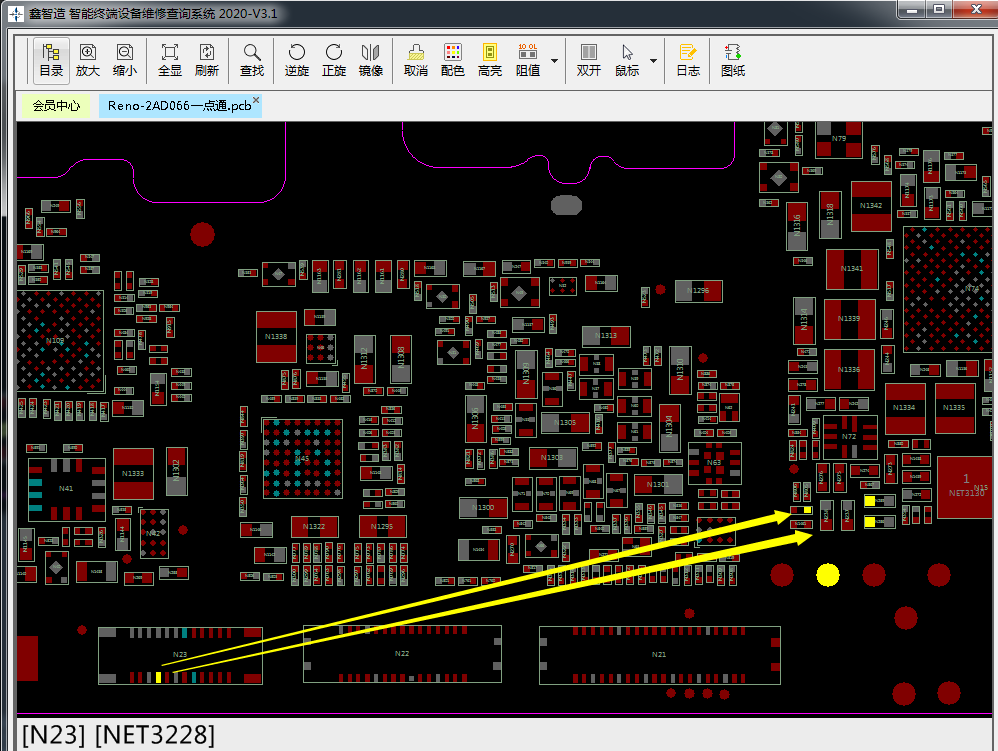Select connector N21 on the board
Screen dimensions: 998x751
659,655
